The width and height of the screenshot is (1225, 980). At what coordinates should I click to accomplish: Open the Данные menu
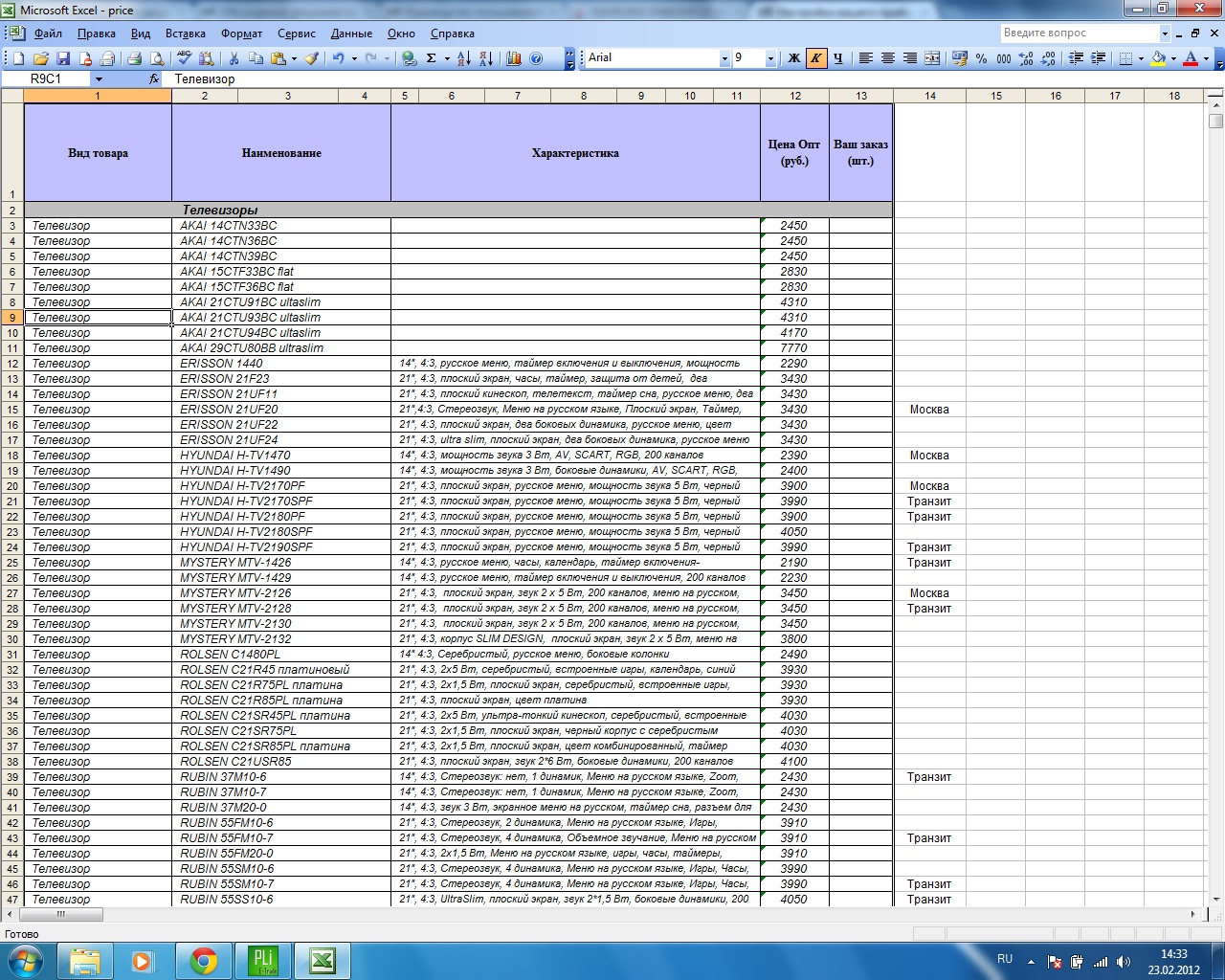click(351, 33)
